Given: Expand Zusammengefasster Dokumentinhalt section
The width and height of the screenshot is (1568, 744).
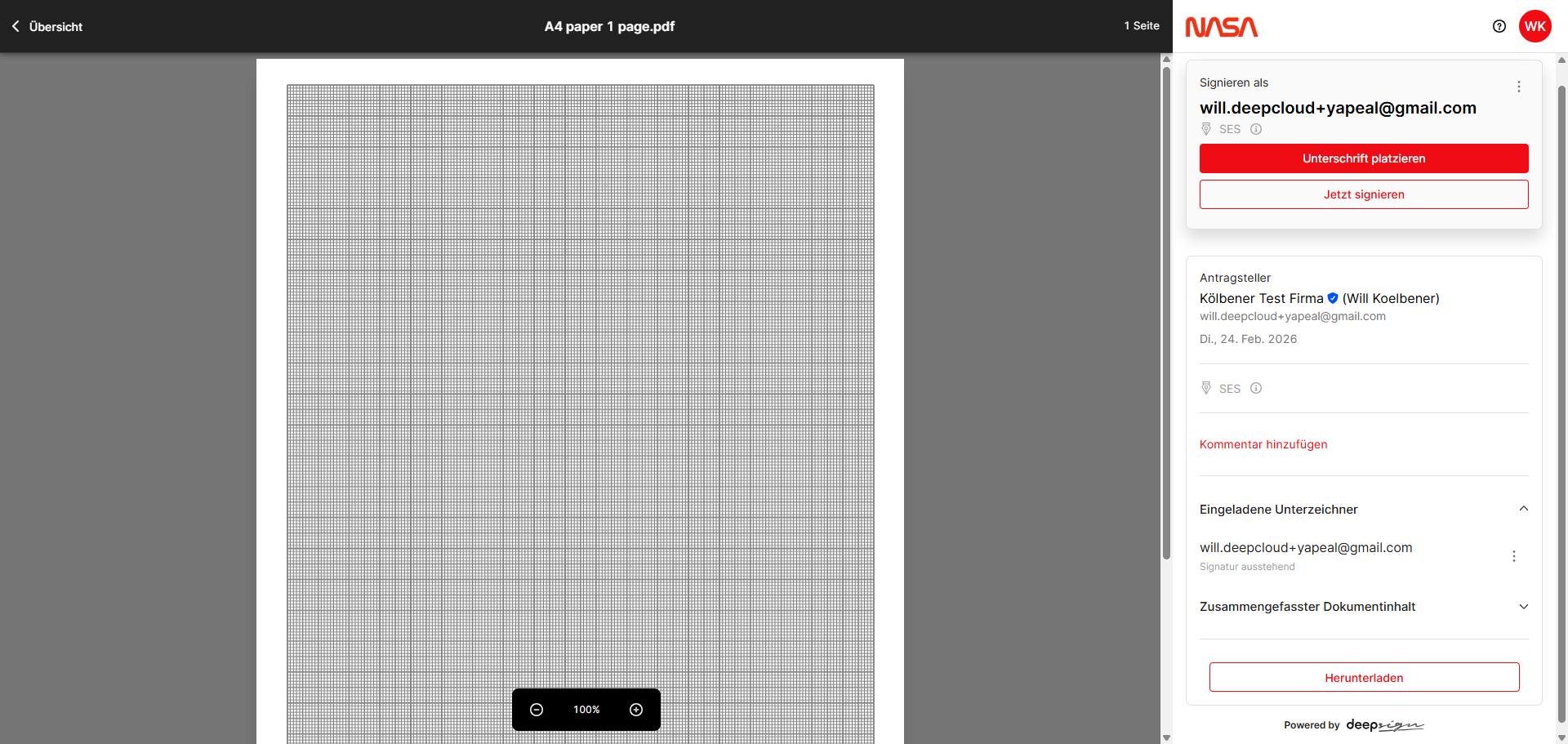Looking at the screenshot, I should coord(1523,607).
